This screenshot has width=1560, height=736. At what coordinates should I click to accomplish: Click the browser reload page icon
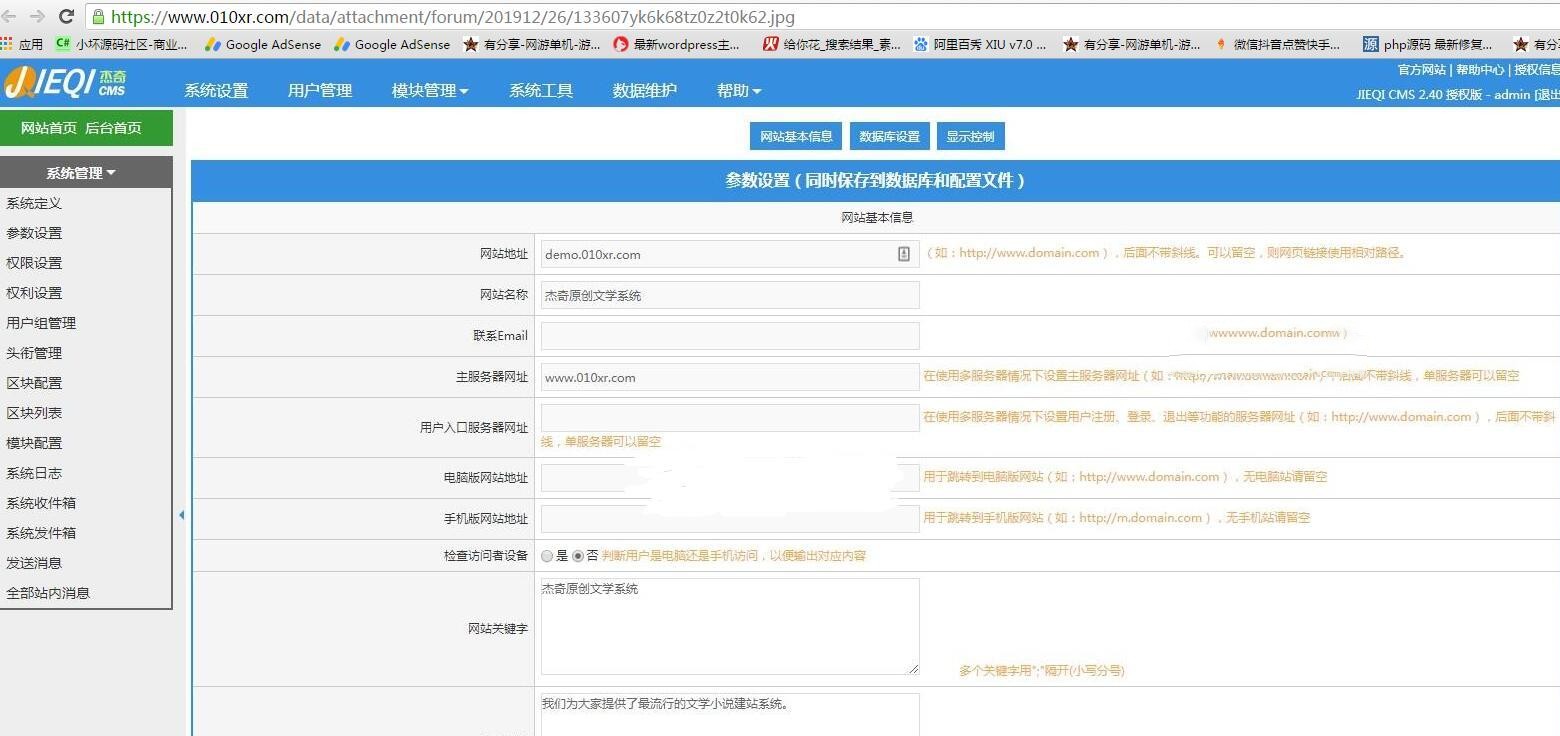(67, 16)
